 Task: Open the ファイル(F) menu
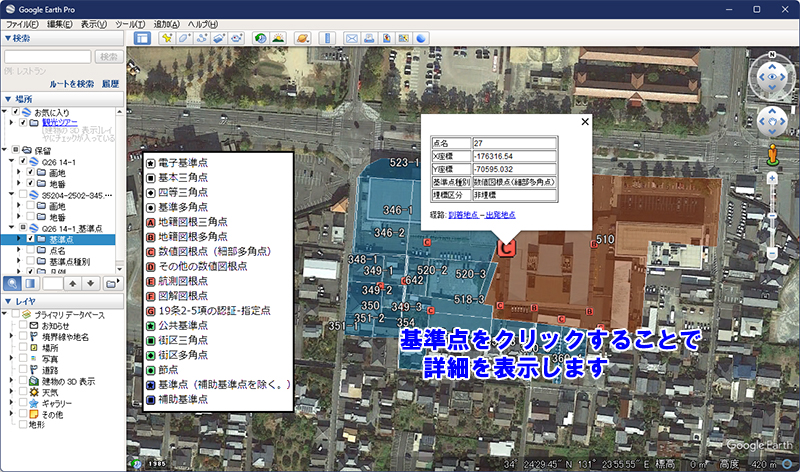(22, 24)
